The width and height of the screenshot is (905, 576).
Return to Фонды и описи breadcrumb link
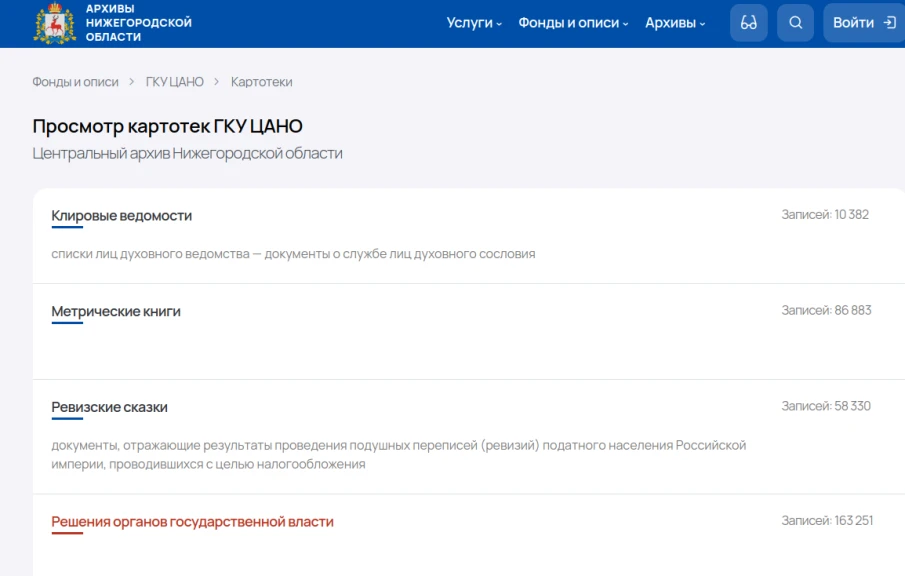[76, 81]
